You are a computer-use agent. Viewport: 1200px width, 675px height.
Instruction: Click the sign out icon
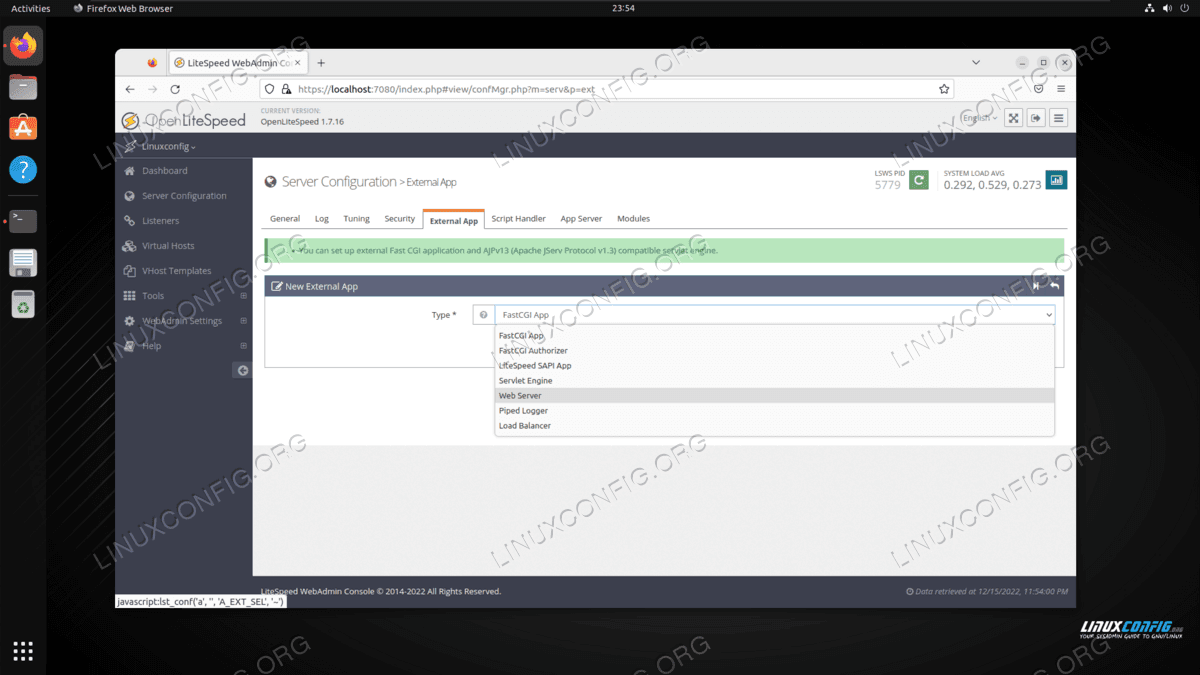coord(1036,118)
